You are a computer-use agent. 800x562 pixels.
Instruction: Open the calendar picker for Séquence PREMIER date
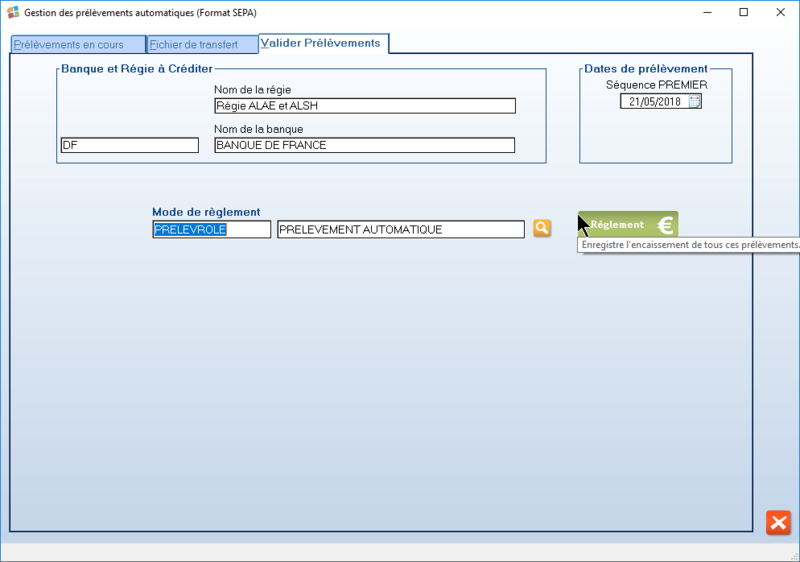(694, 101)
